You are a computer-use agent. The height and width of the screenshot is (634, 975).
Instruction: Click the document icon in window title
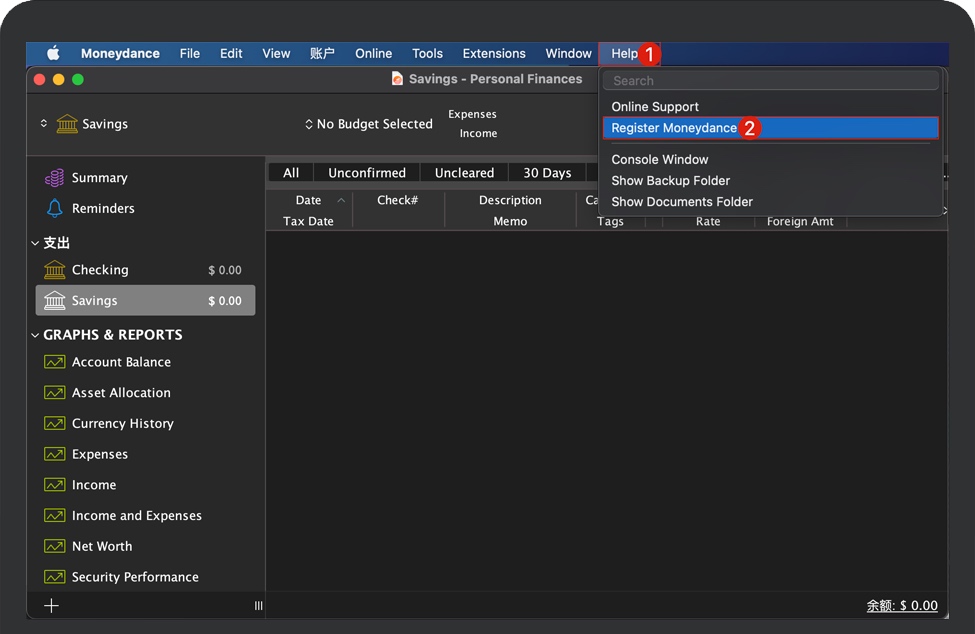pos(397,79)
